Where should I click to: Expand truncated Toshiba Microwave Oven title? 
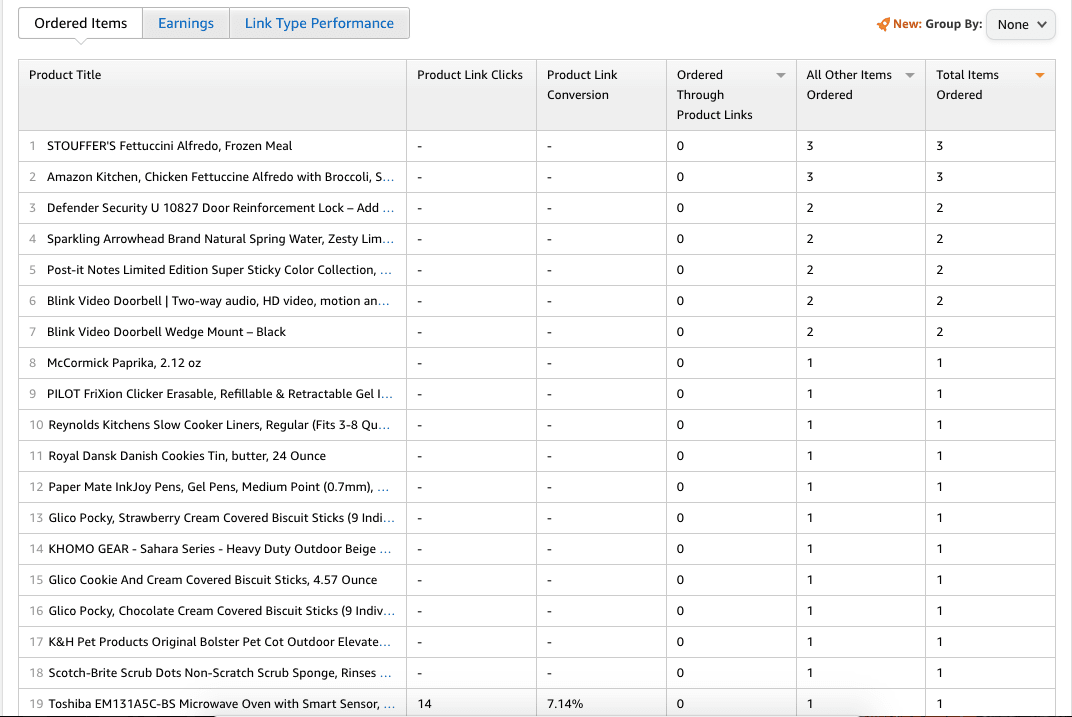coord(389,705)
